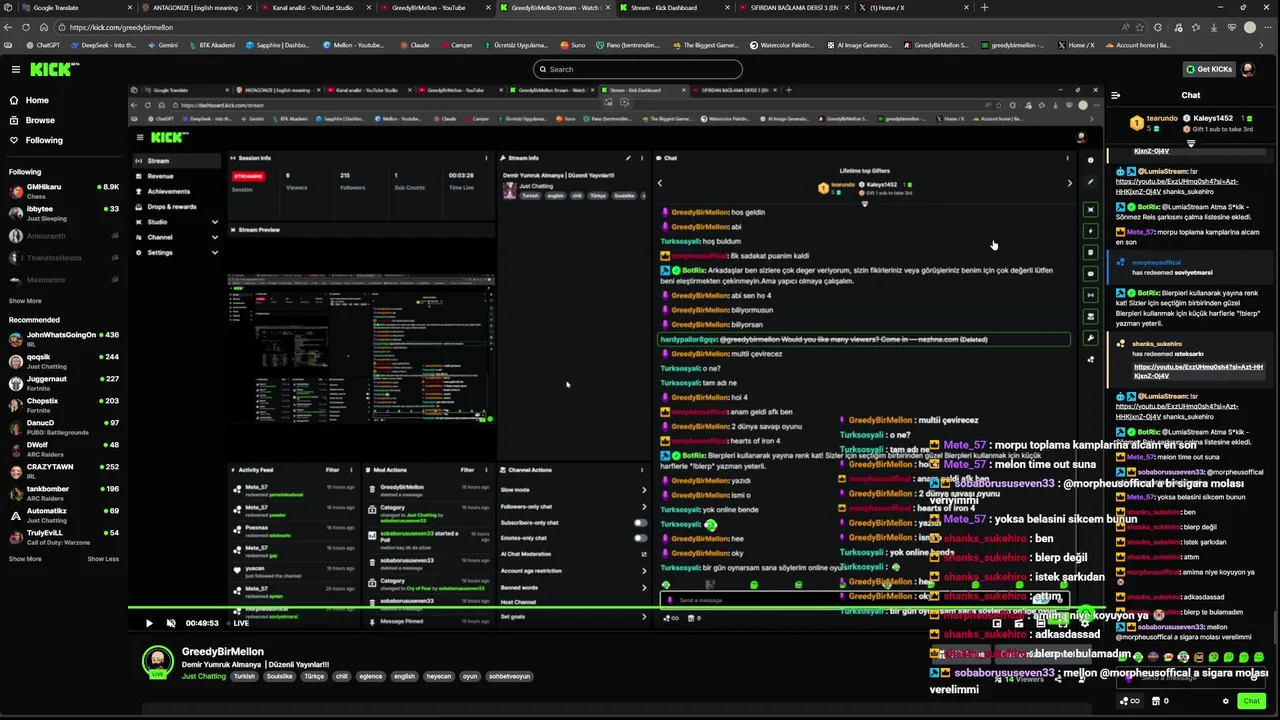Expand Settings in the streamed dashboard sidebar
Screen dimensions: 1280x720
214,252
